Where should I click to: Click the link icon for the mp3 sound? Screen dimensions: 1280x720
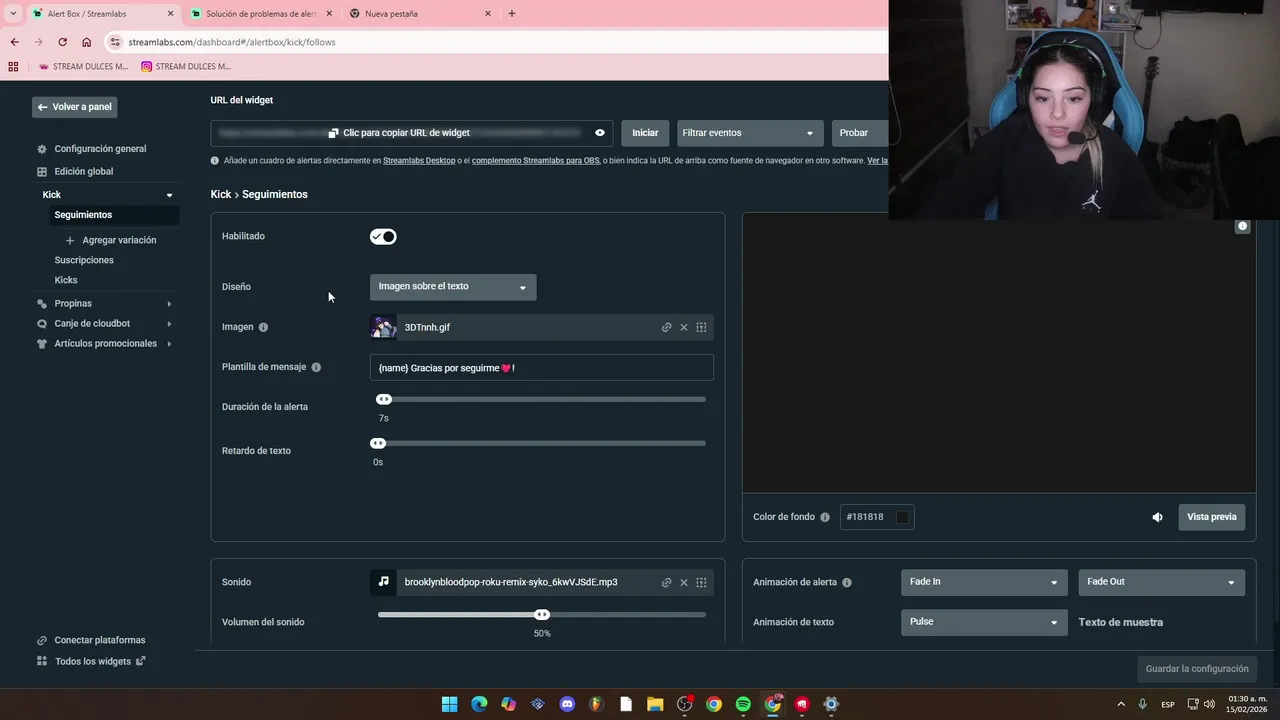pyautogui.click(x=666, y=582)
